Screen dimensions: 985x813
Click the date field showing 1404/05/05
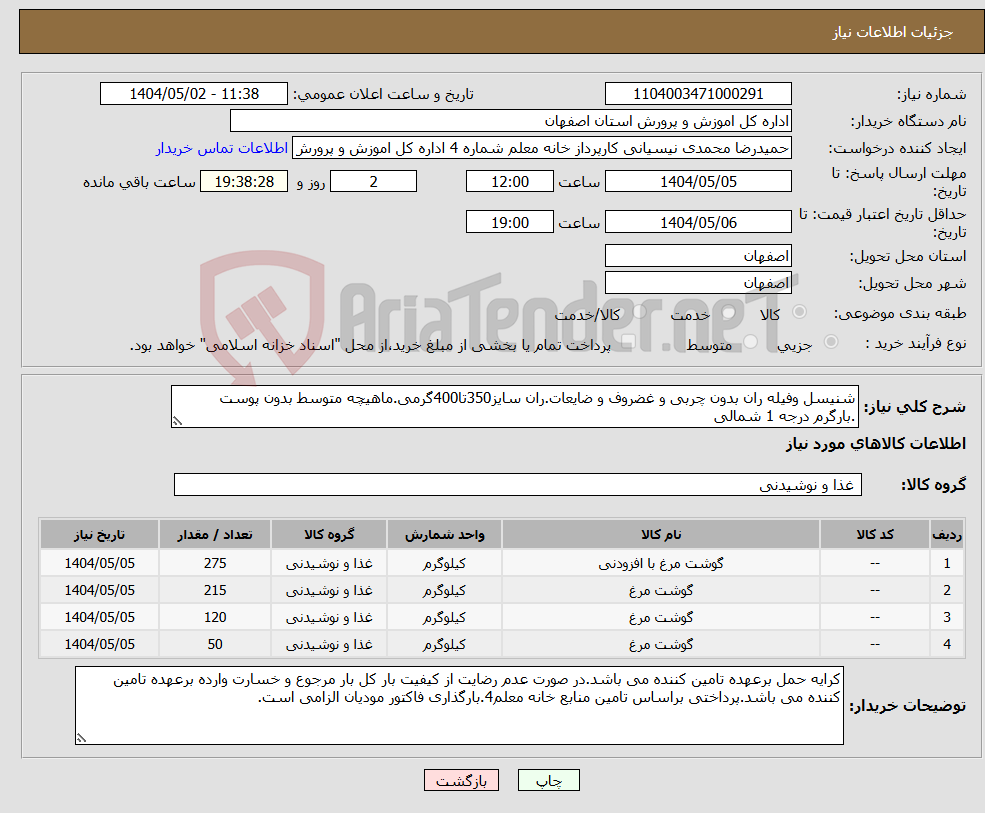pyautogui.click(x=698, y=181)
